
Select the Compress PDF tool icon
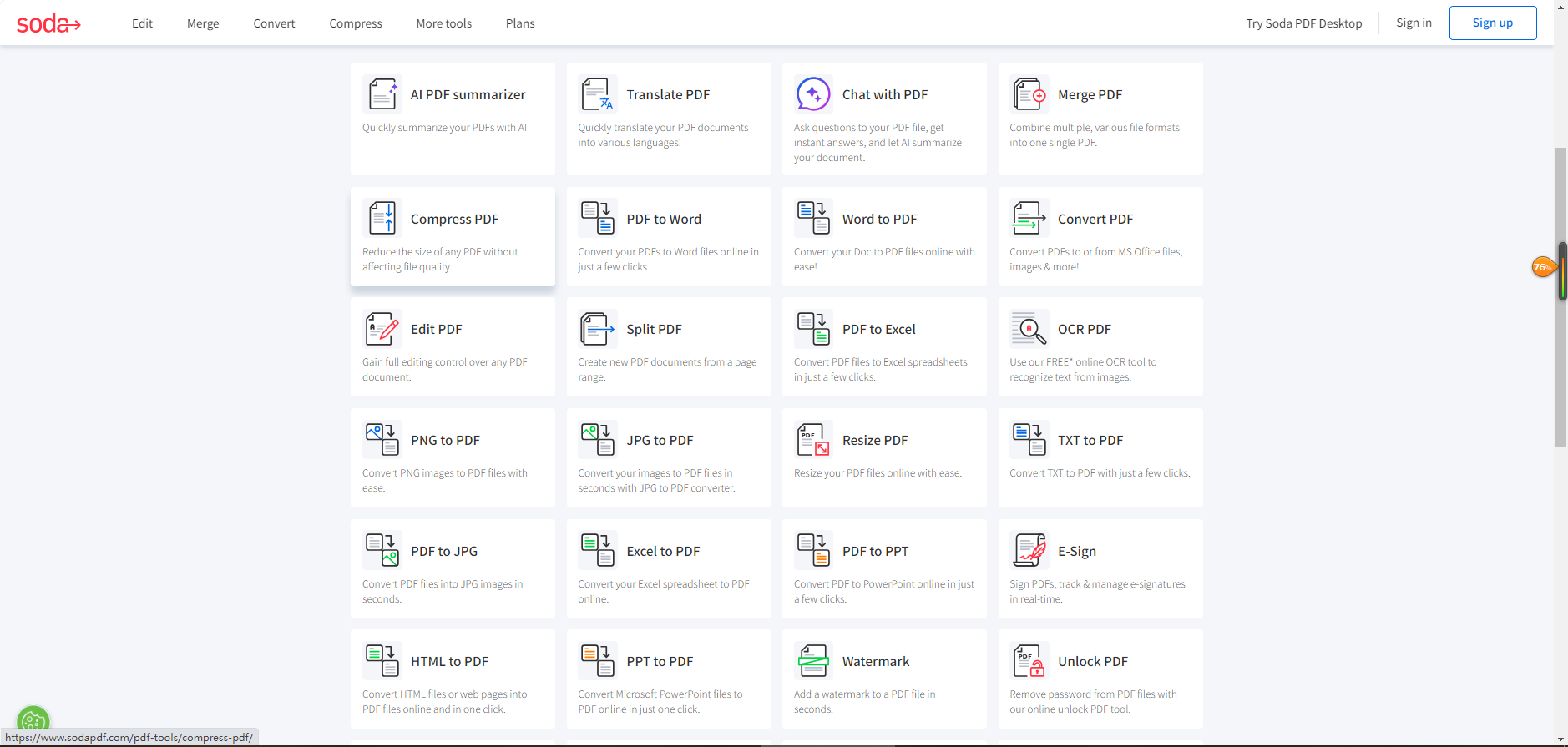point(382,219)
